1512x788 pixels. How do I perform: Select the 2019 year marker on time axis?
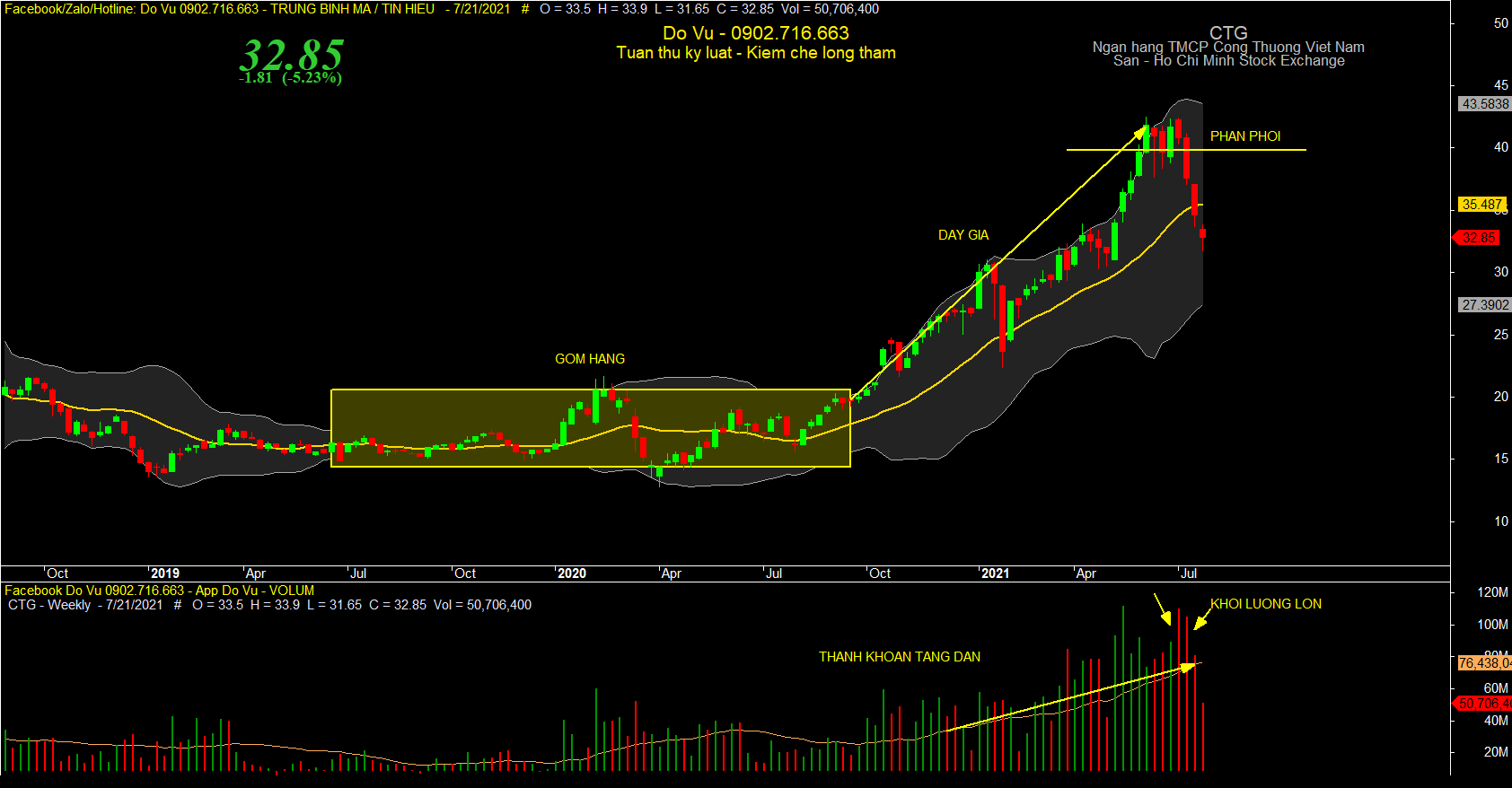[x=164, y=573]
